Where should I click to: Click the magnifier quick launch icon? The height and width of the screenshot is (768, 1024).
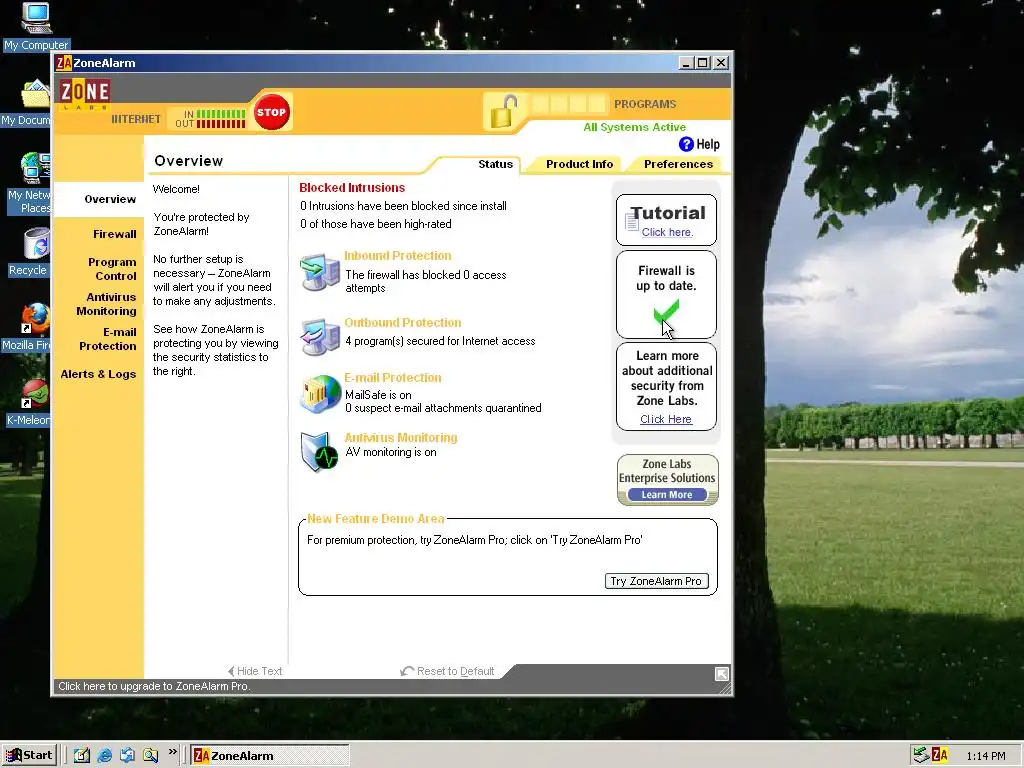tap(151, 755)
